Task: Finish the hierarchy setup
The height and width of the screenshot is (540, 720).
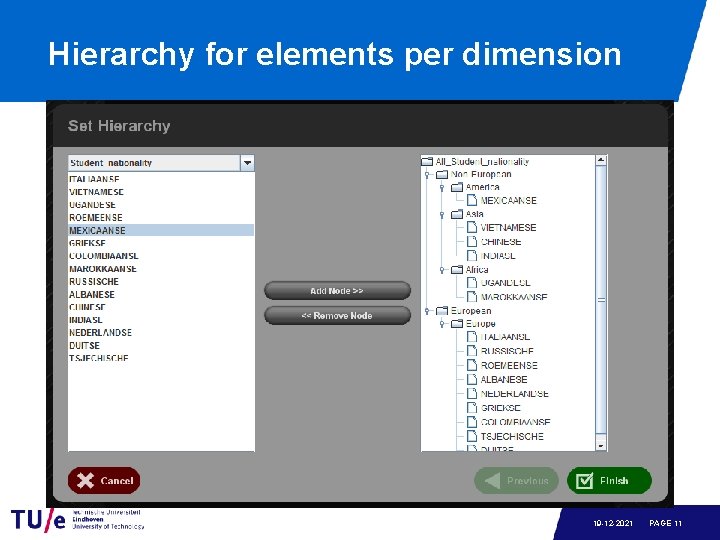Action: coord(609,481)
